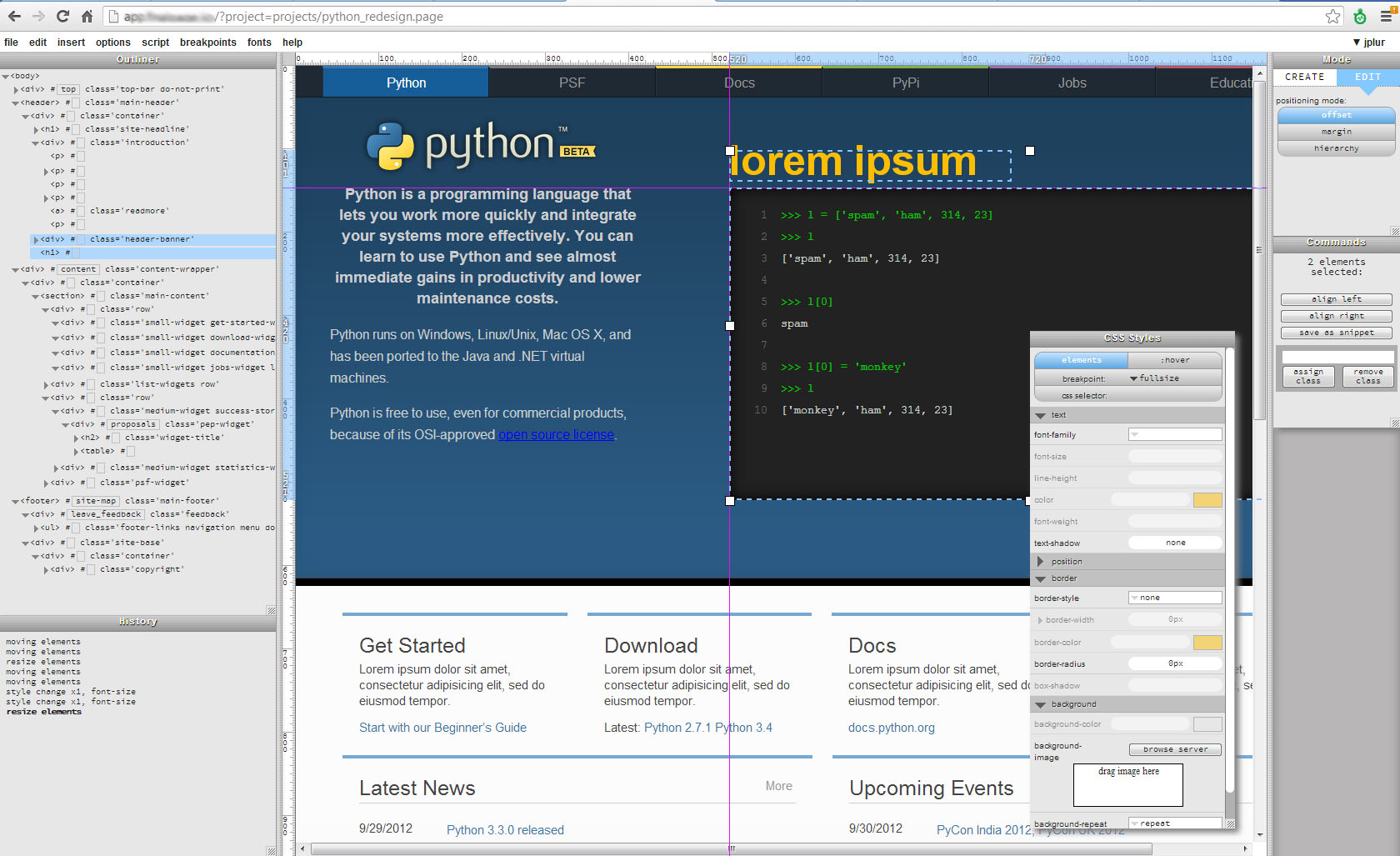Open the jplur user dropdown
This screenshot has width=1400, height=856.
tap(1368, 43)
